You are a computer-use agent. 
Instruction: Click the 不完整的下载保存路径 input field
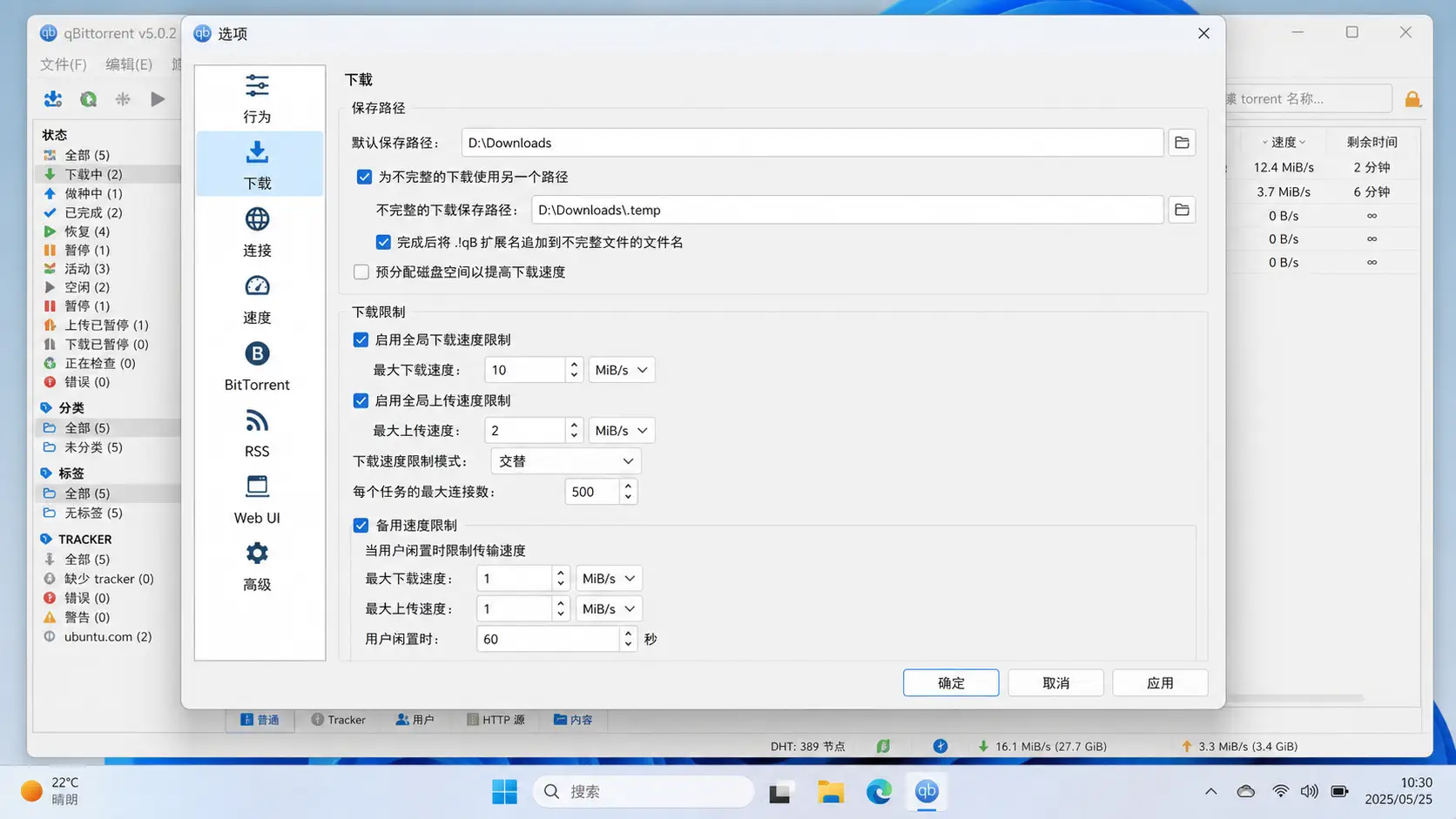pyautogui.click(x=847, y=210)
